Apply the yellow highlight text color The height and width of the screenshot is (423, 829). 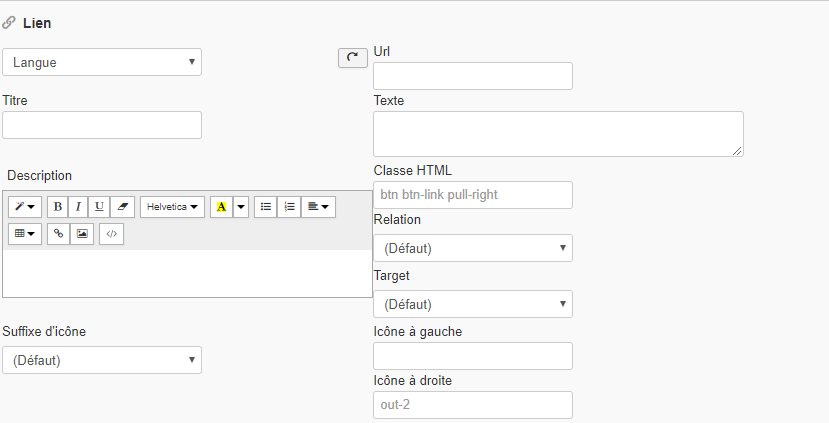pyautogui.click(x=220, y=207)
